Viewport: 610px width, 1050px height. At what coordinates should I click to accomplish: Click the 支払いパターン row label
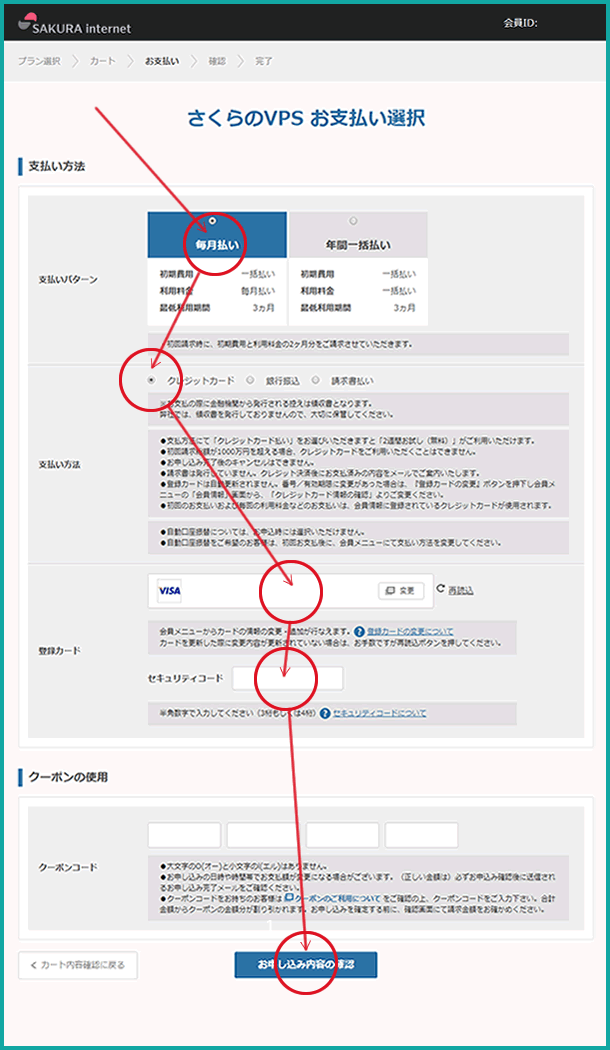pos(68,280)
